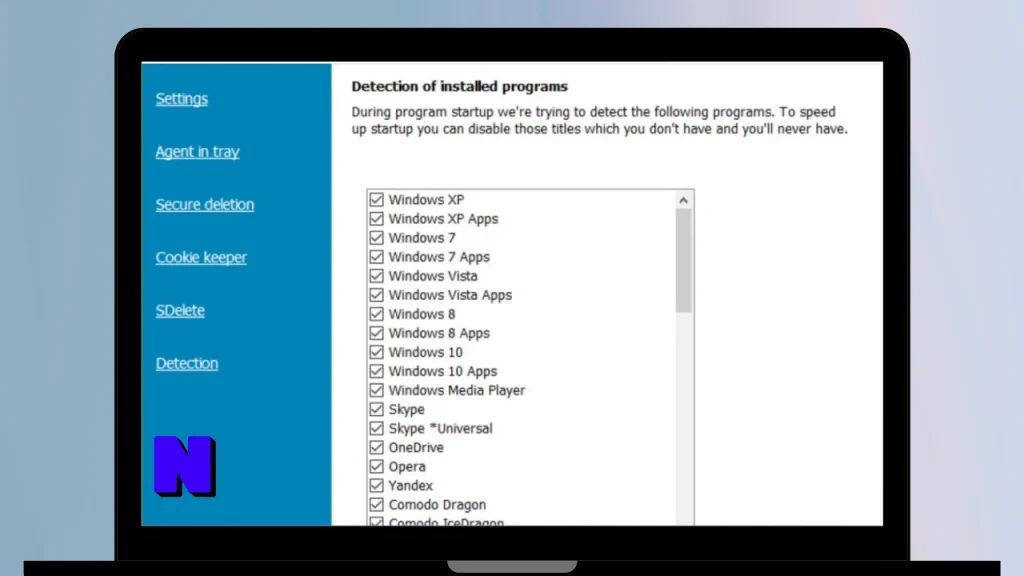Open the Cookie keeper page

[x=201, y=257]
